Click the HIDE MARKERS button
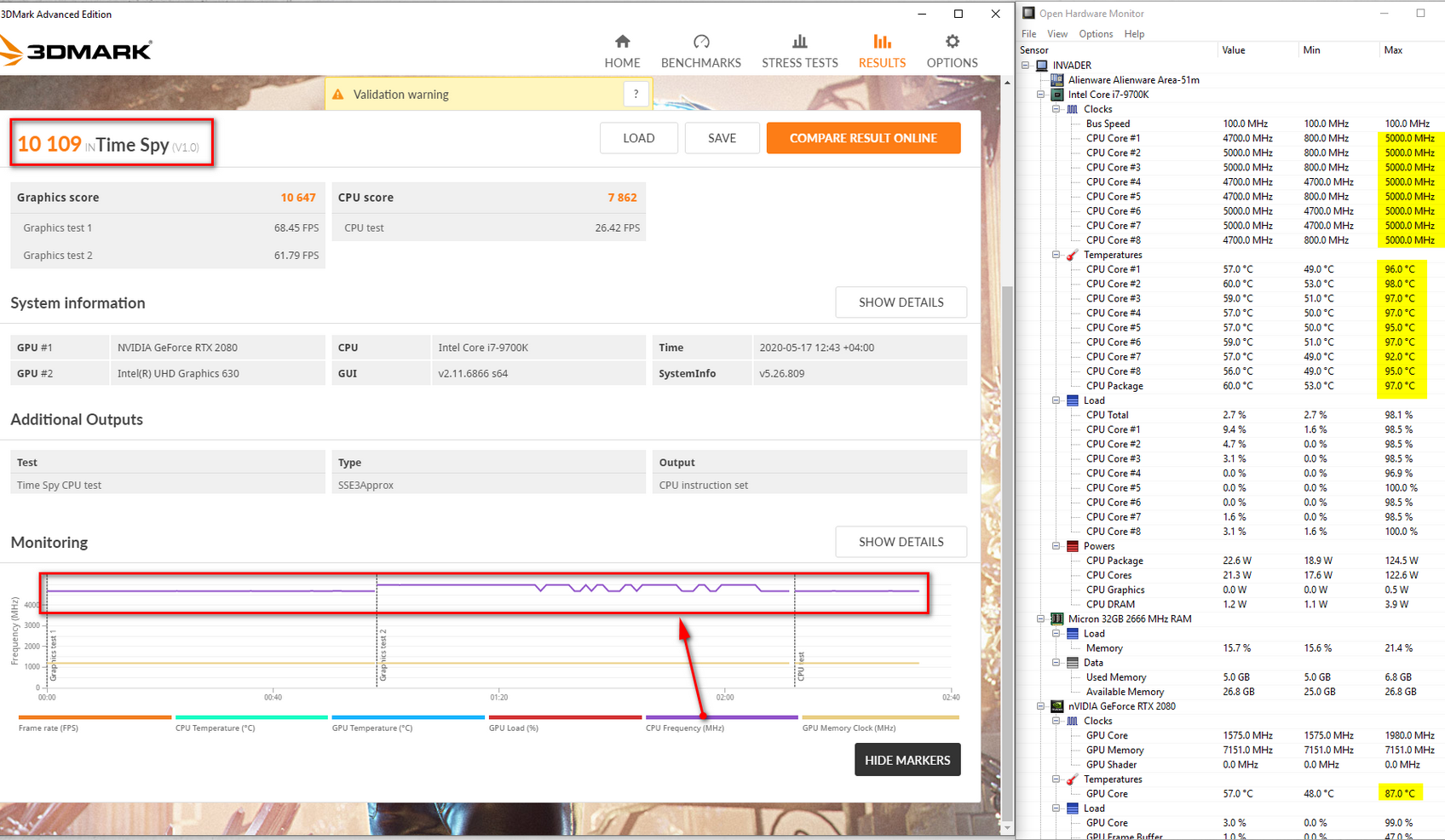1445x840 pixels. click(x=907, y=760)
